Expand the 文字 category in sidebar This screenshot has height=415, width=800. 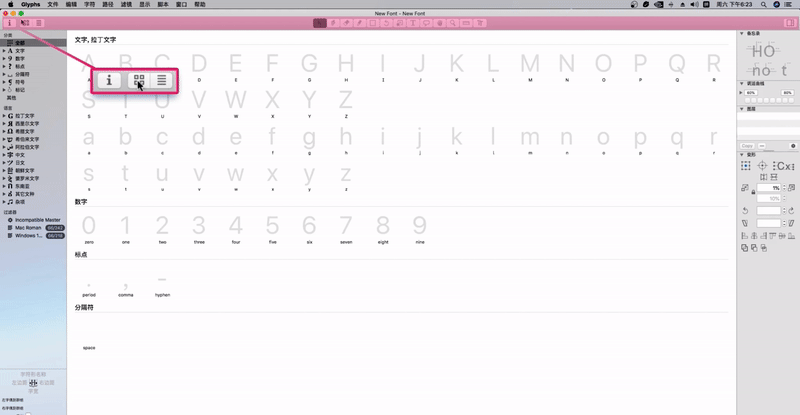click(7, 51)
